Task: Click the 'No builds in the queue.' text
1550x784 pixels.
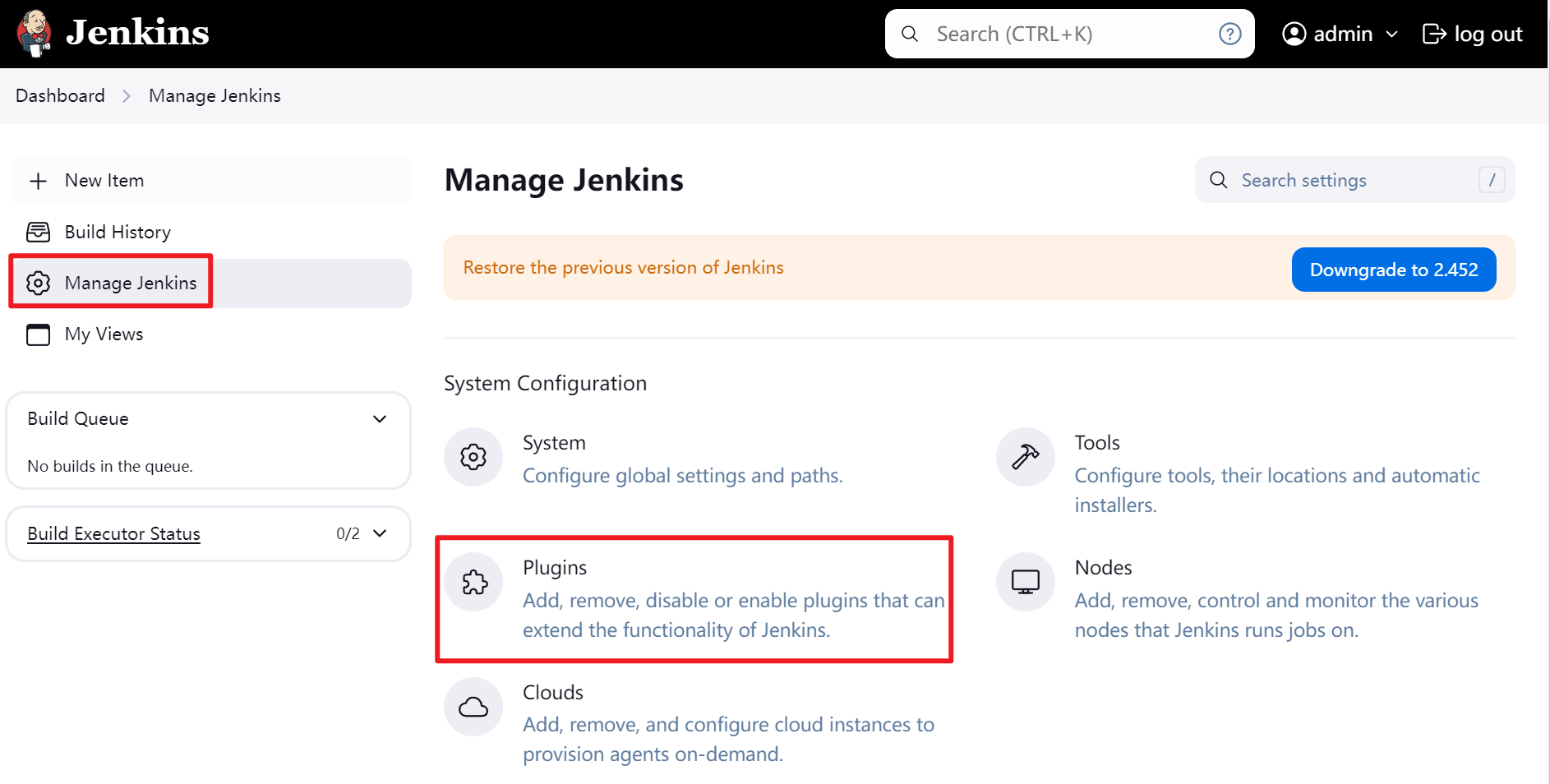Action: click(x=110, y=466)
